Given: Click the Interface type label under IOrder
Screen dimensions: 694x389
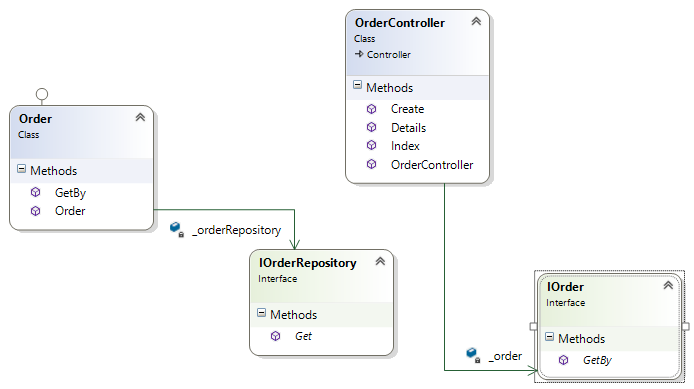Looking at the screenshot, I should (566, 303).
